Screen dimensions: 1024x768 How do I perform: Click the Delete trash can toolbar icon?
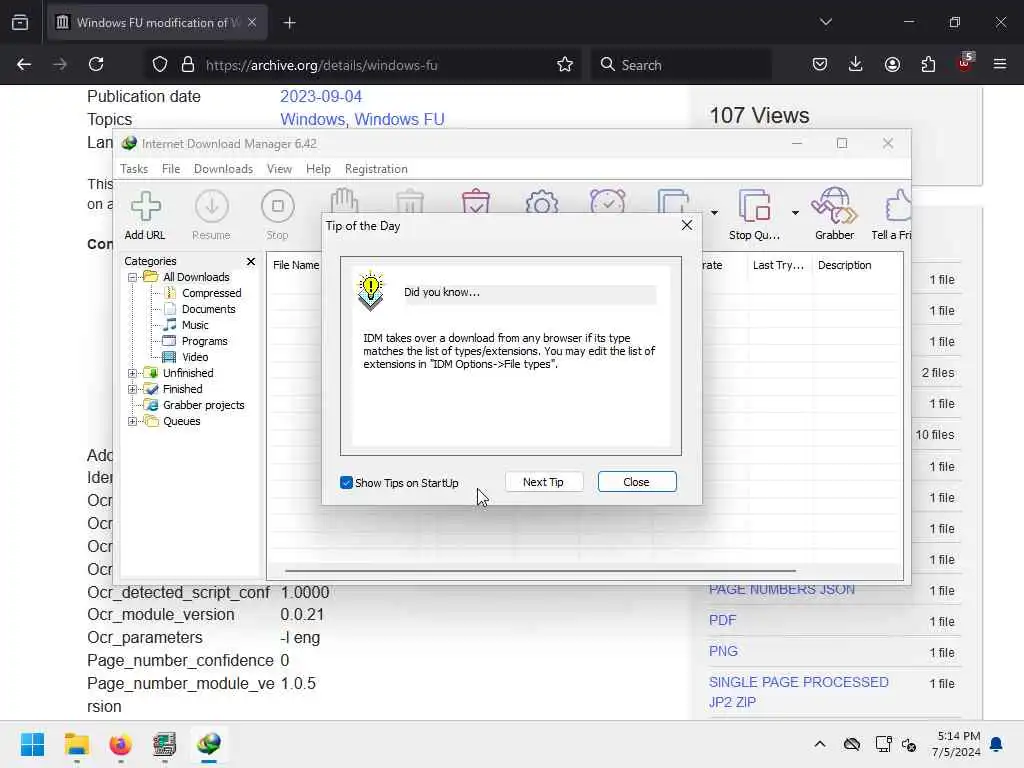[410, 200]
